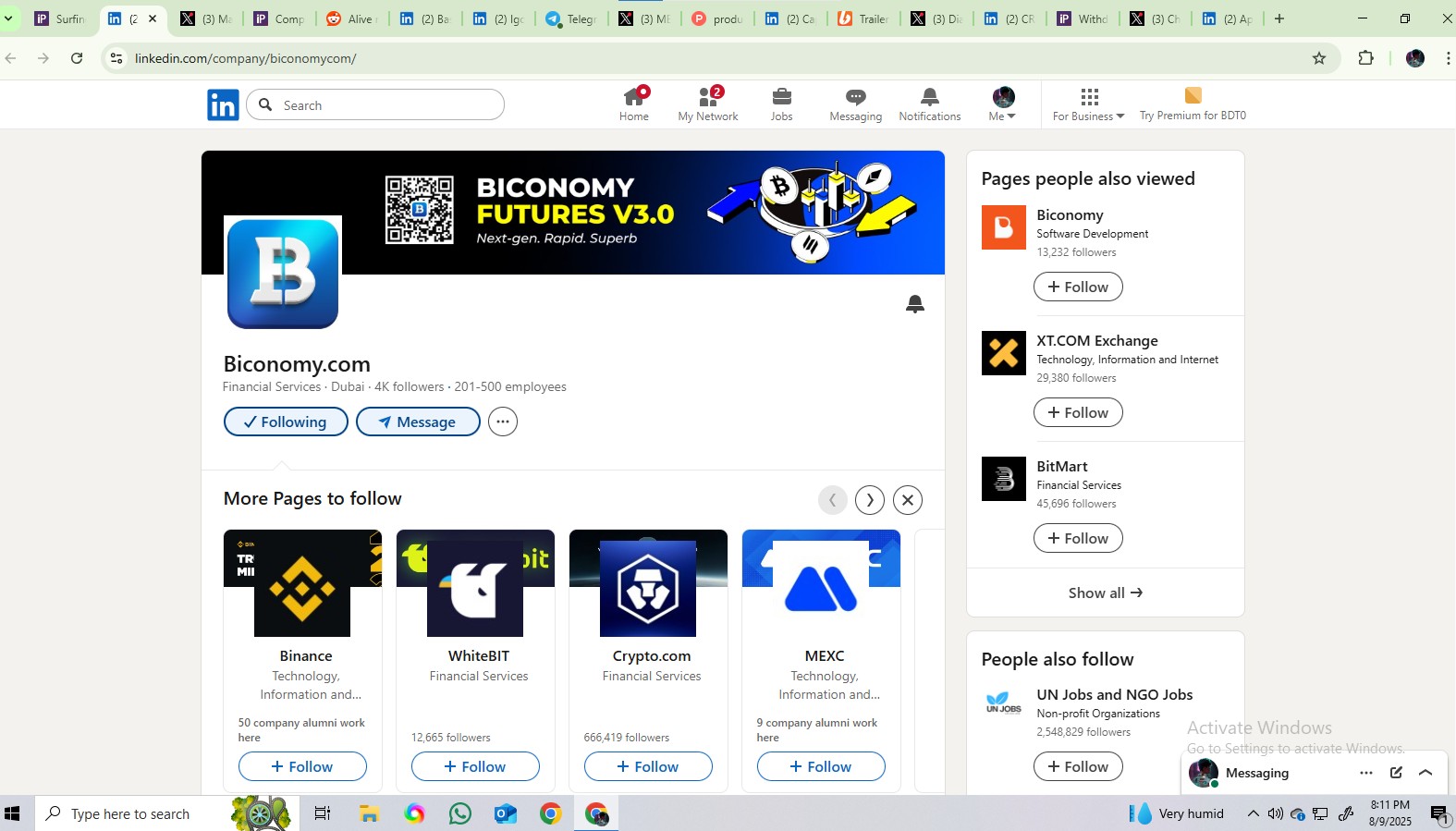
Task: Click Show all pages link
Action: pos(1106,593)
